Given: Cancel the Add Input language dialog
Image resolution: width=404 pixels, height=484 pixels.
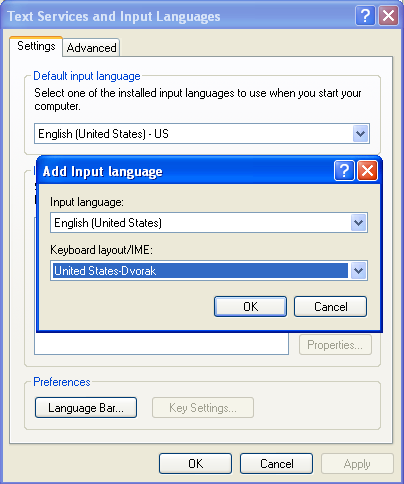Looking at the screenshot, I should click(x=331, y=306).
